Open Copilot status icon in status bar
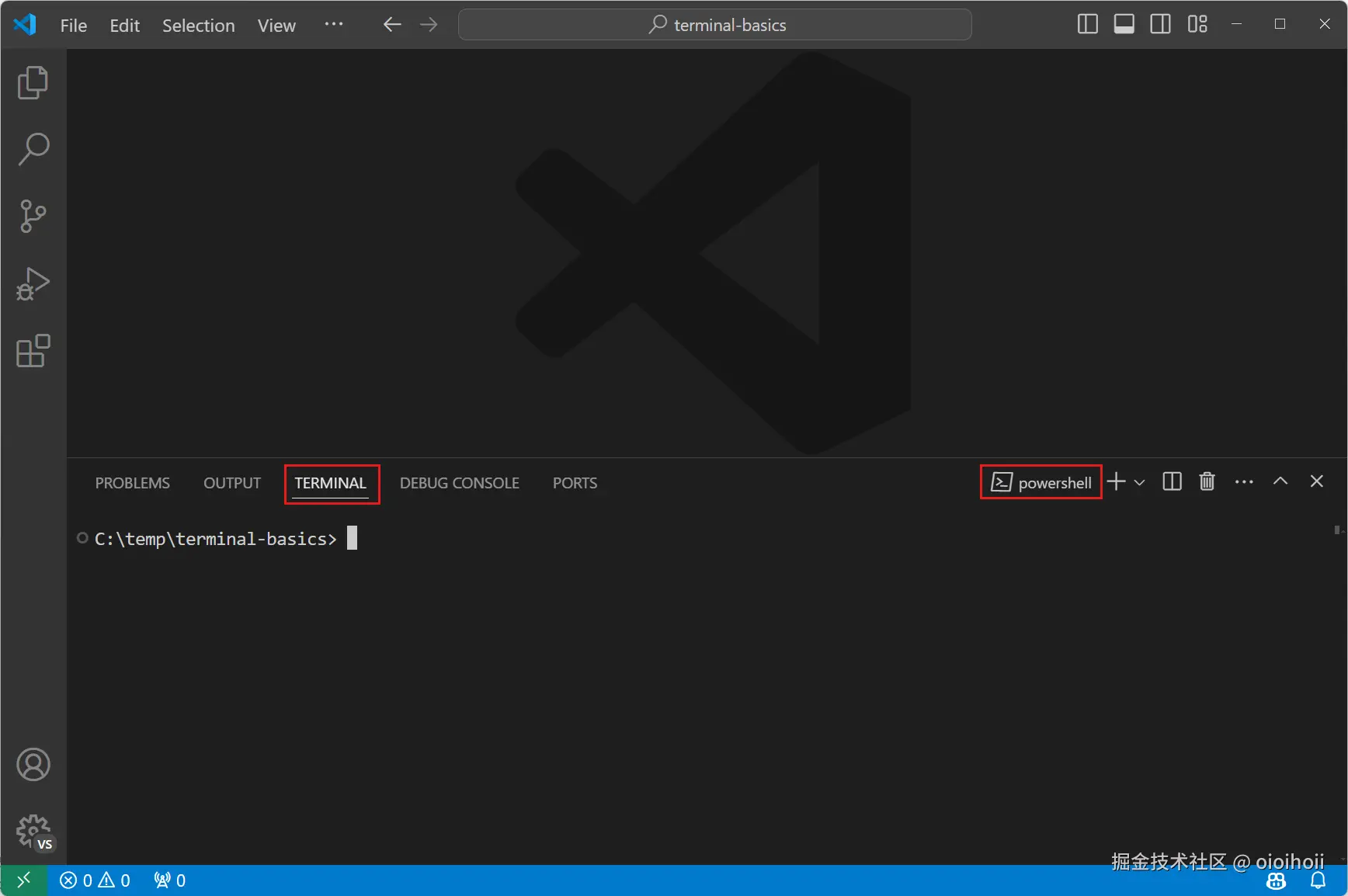 point(1277,881)
